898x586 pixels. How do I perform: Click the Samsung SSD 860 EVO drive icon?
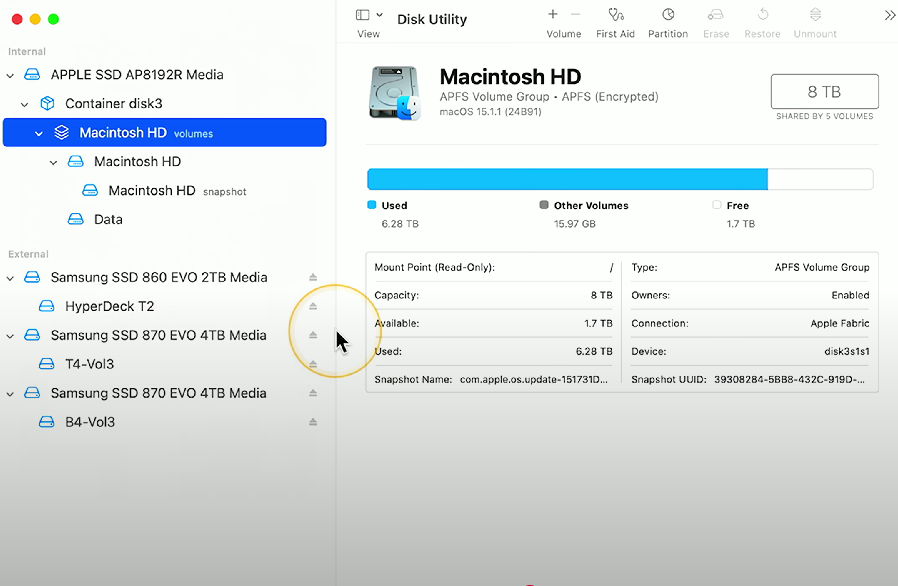[32, 277]
